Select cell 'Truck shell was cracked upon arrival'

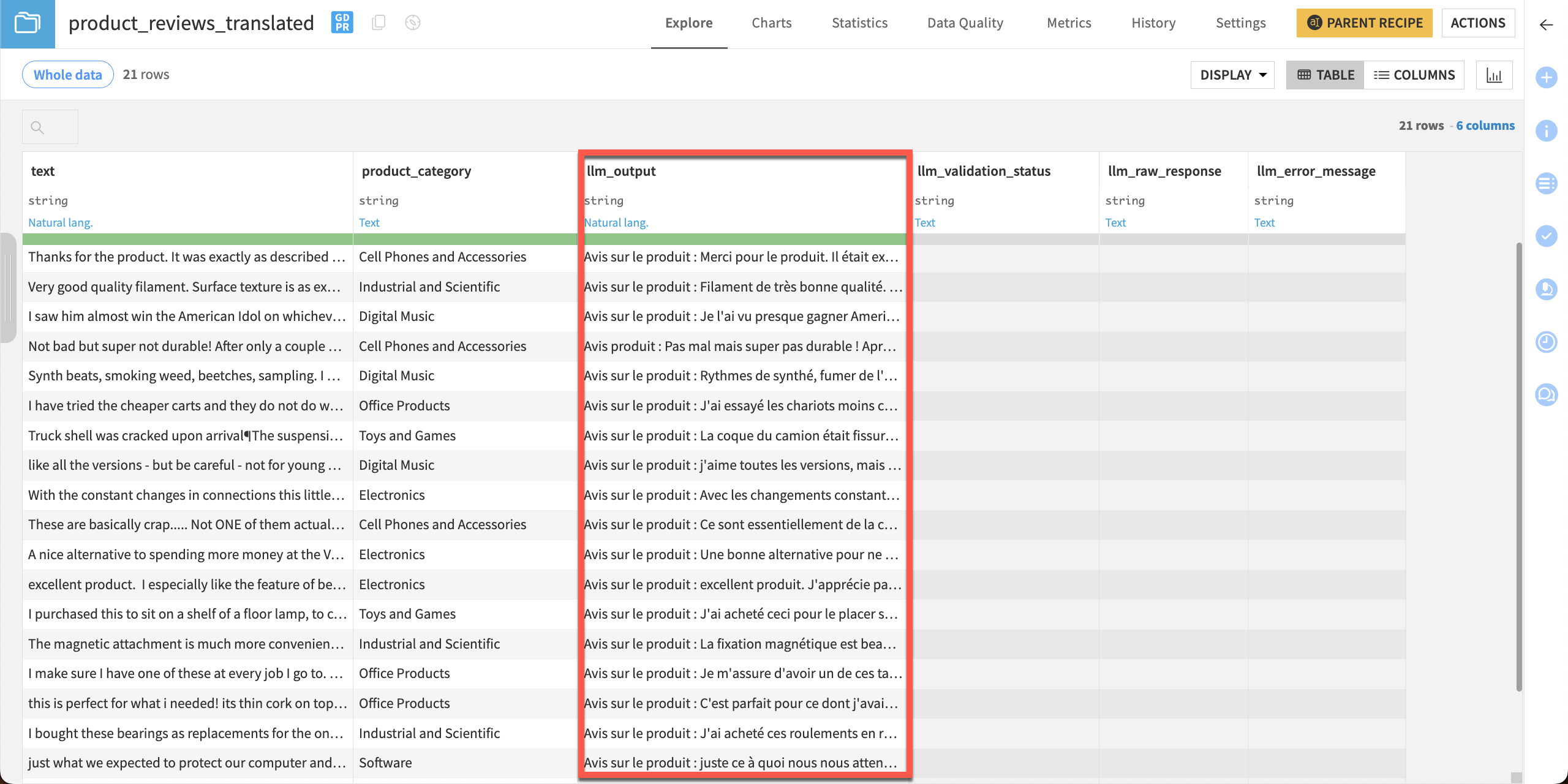pyautogui.click(x=187, y=435)
